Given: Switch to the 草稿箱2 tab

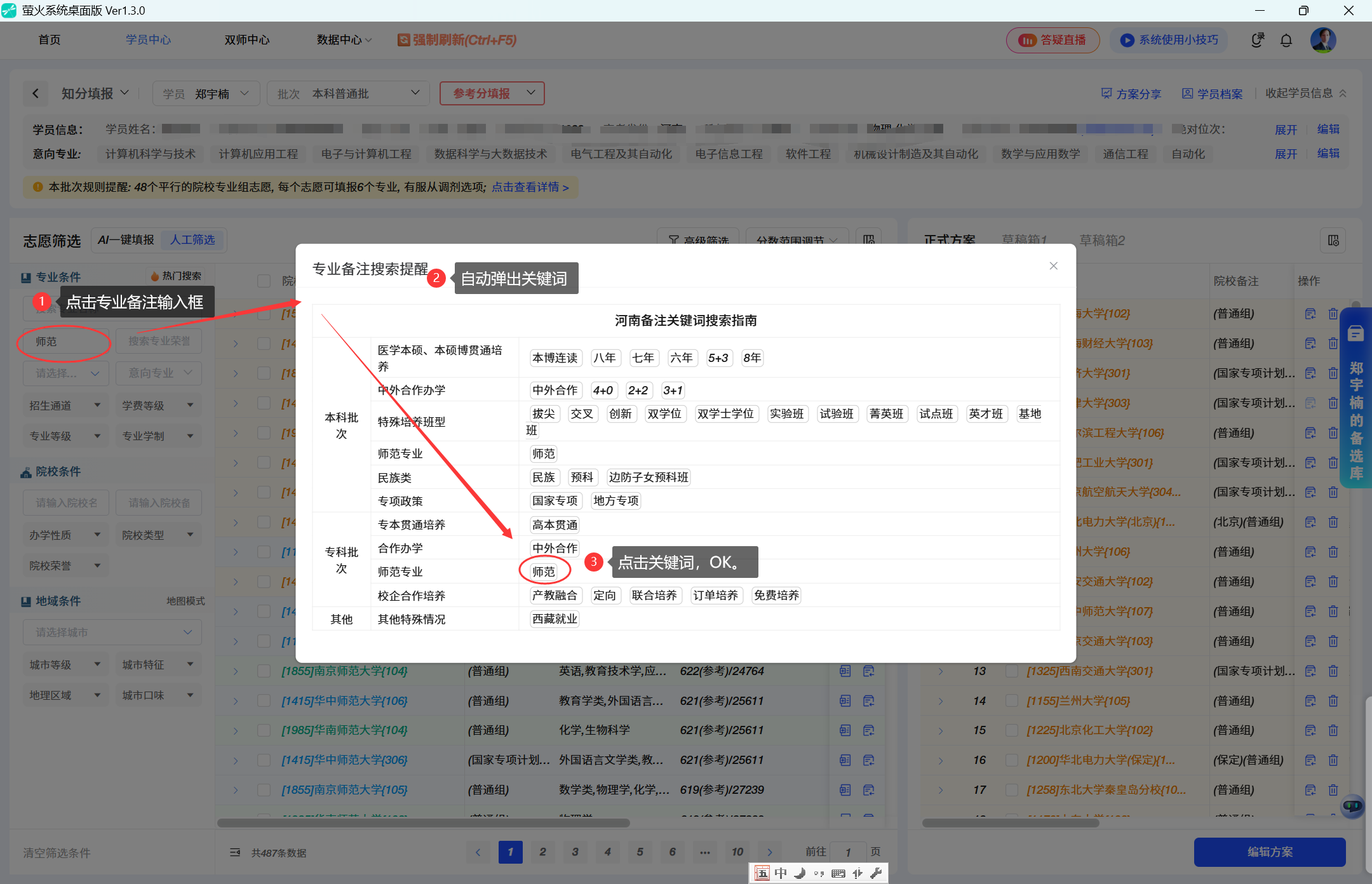Looking at the screenshot, I should [1101, 240].
